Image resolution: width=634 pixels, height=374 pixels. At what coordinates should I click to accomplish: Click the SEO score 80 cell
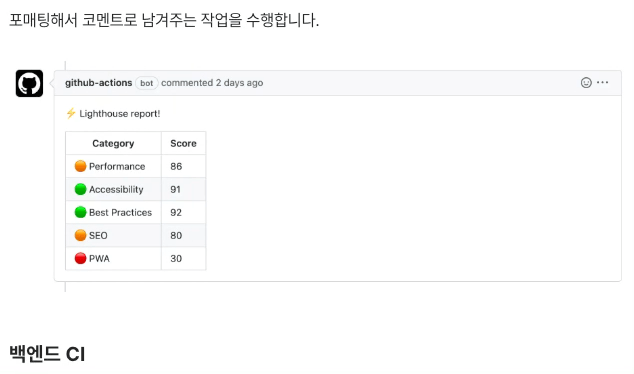pyautogui.click(x=184, y=235)
